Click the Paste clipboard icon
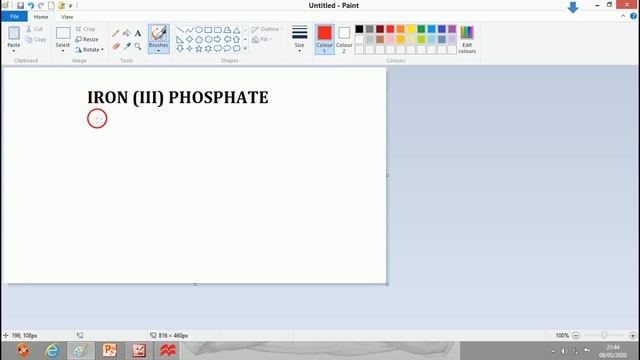This screenshot has width=640, height=360. (14, 33)
